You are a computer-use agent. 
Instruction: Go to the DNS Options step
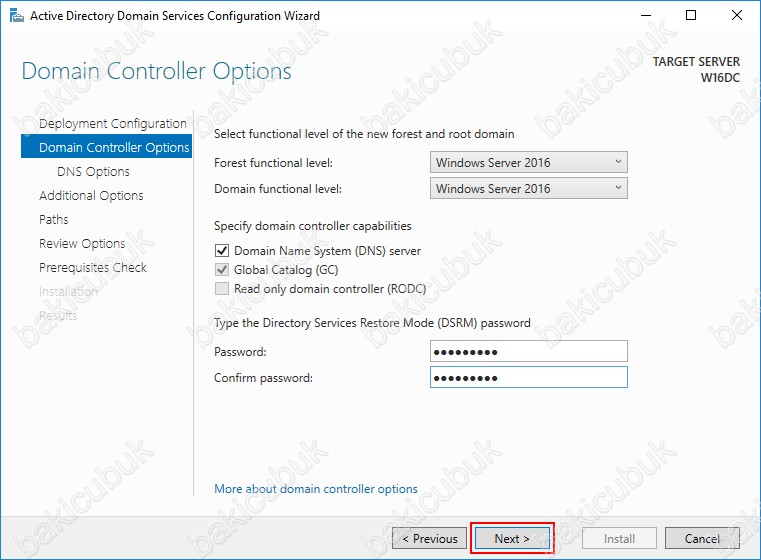point(93,171)
